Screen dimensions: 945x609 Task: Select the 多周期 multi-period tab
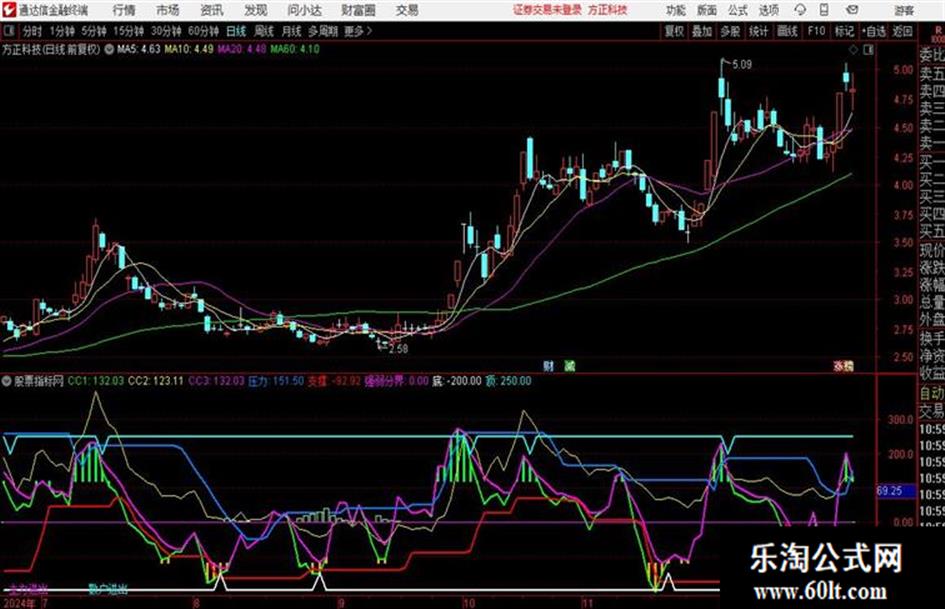[x=323, y=31]
